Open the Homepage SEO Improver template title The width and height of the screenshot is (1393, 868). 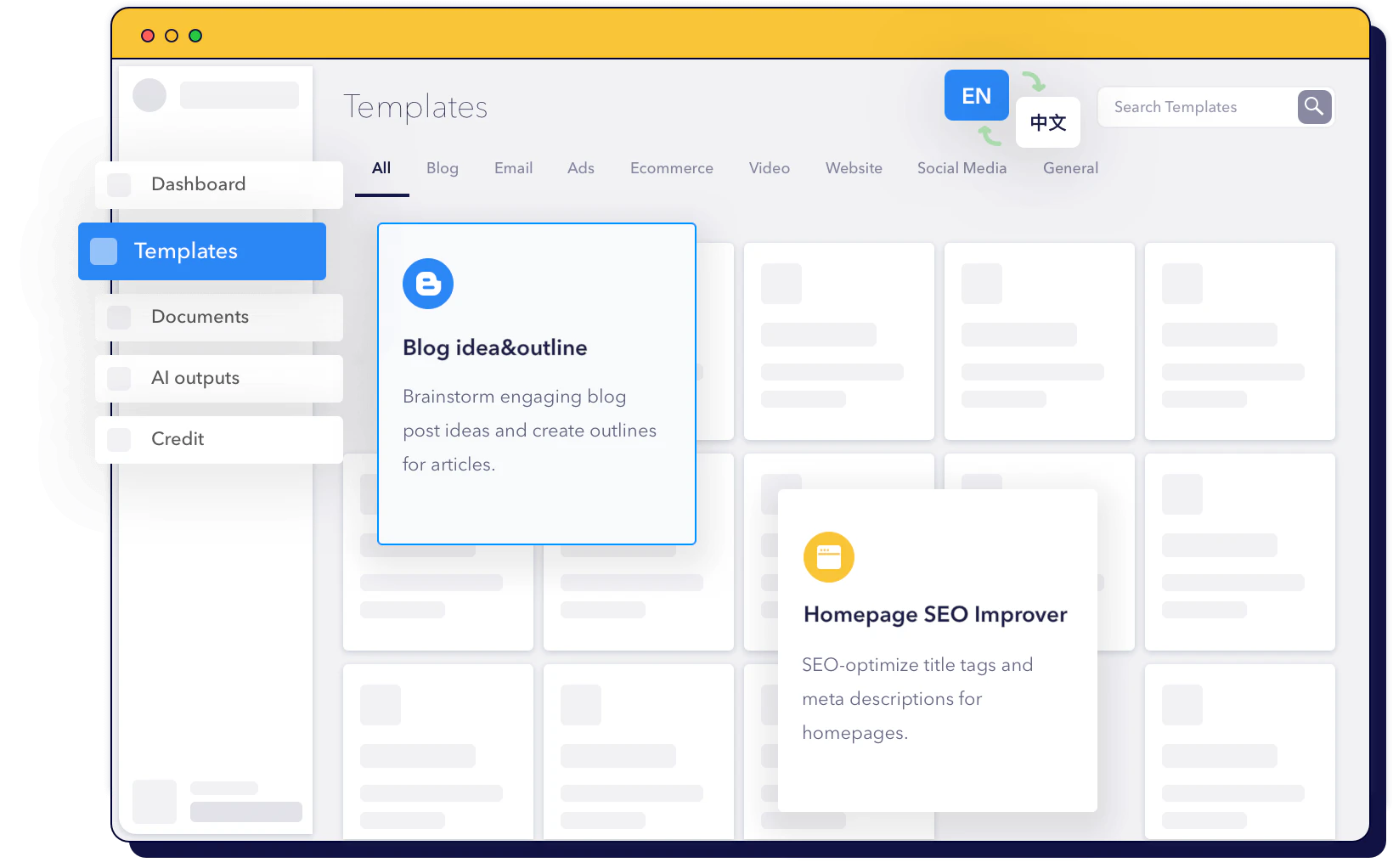coord(935,614)
